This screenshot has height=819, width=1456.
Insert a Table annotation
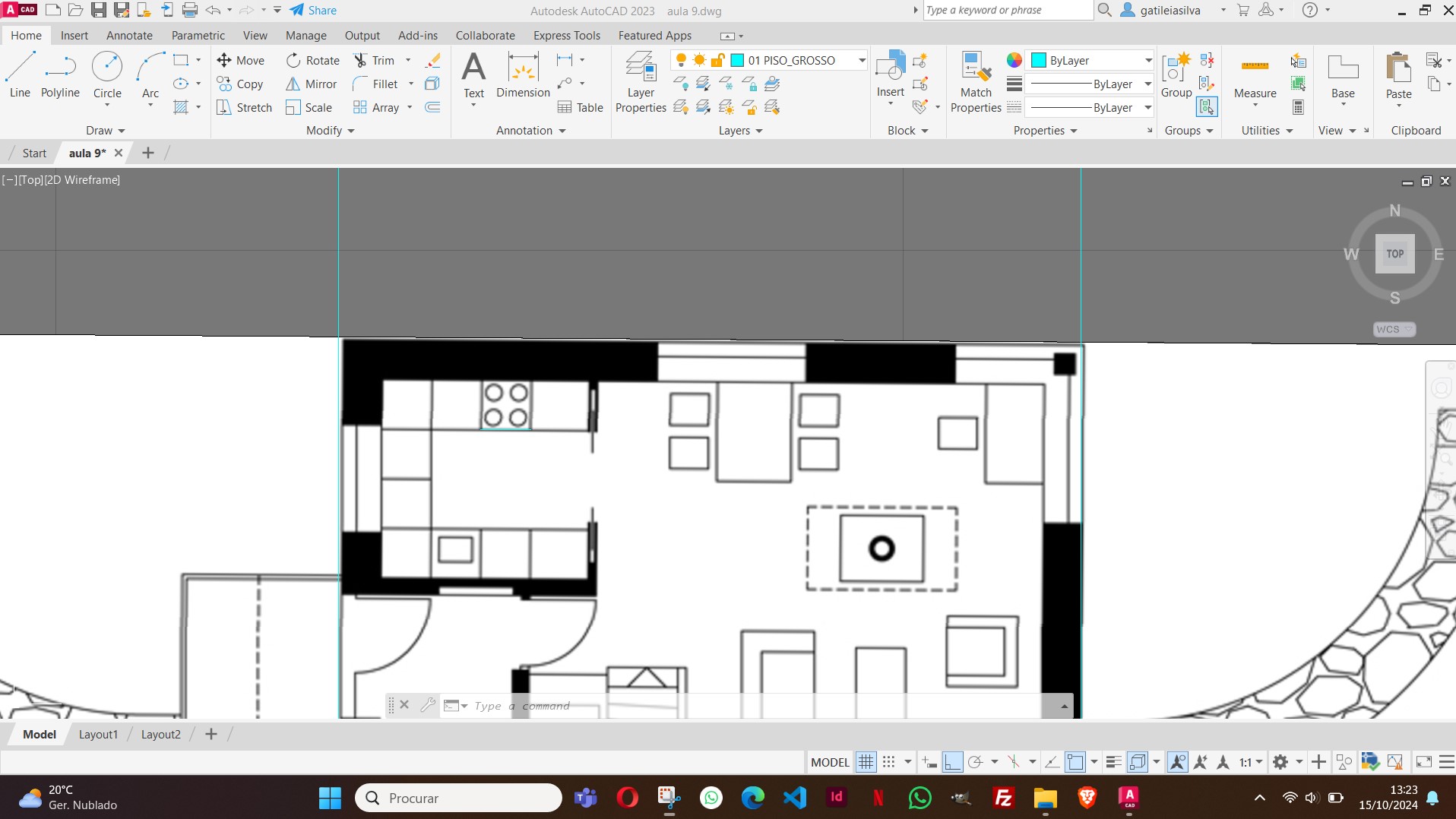coord(581,107)
